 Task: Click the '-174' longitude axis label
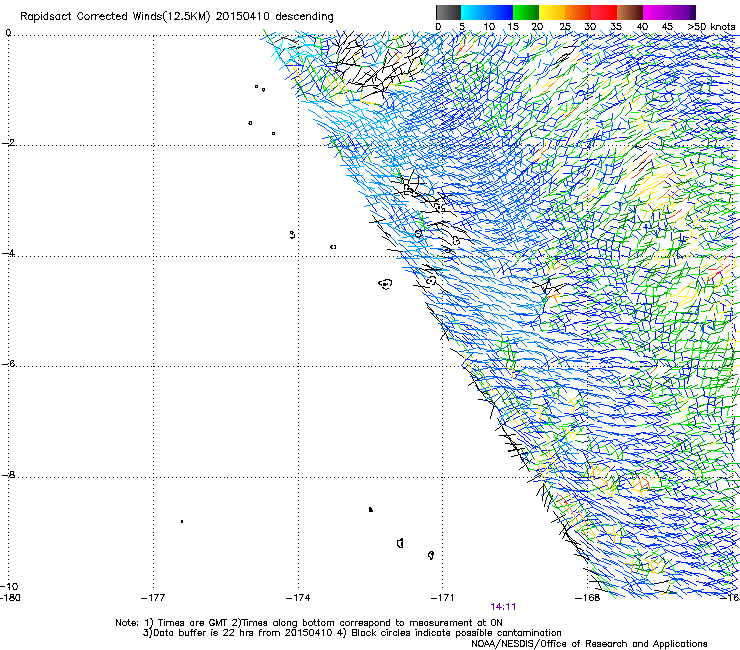[x=298, y=598]
